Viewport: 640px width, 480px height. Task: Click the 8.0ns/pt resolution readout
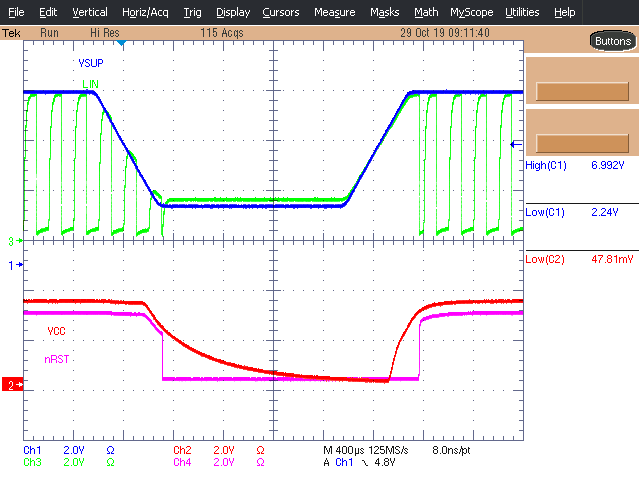coord(451,451)
